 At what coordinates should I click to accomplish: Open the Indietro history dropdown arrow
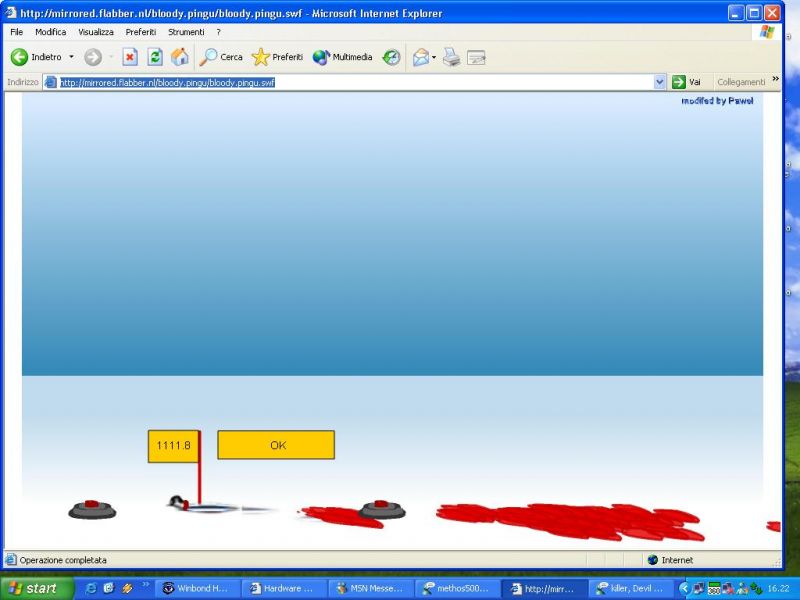pos(71,57)
